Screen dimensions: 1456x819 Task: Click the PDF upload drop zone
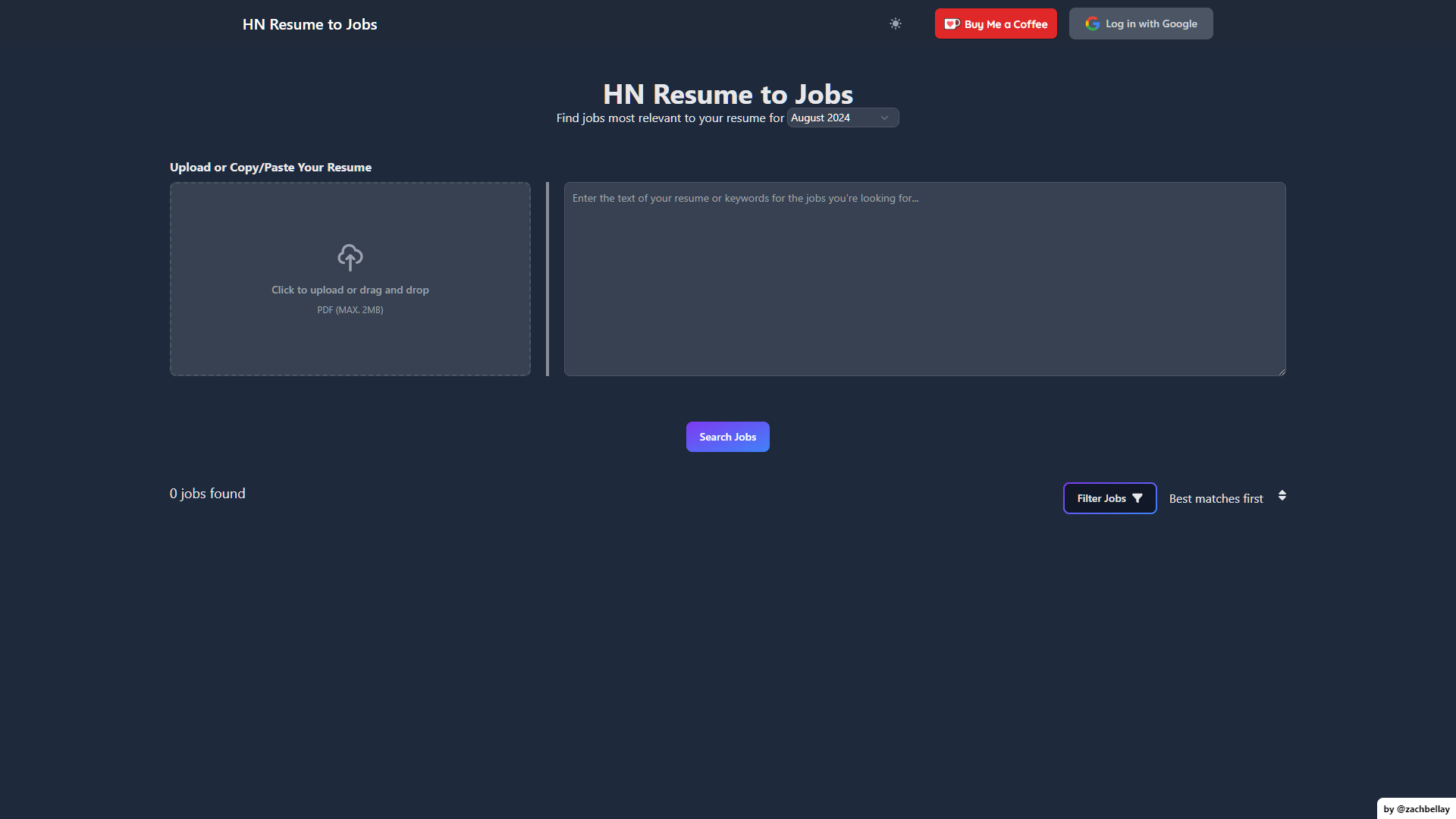(350, 279)
